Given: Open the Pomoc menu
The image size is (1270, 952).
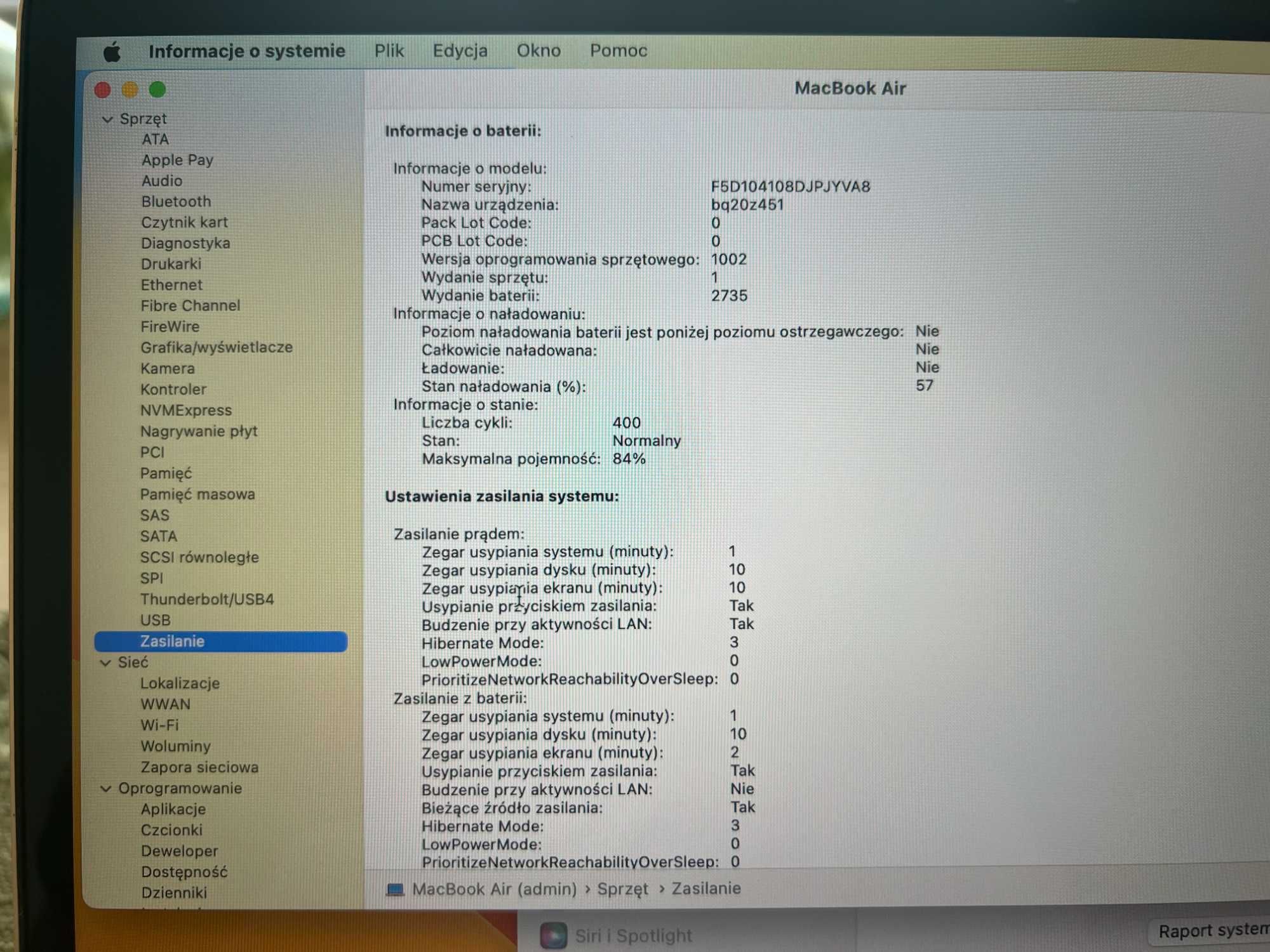Looking at the screenshot, I should click(618, 50).
